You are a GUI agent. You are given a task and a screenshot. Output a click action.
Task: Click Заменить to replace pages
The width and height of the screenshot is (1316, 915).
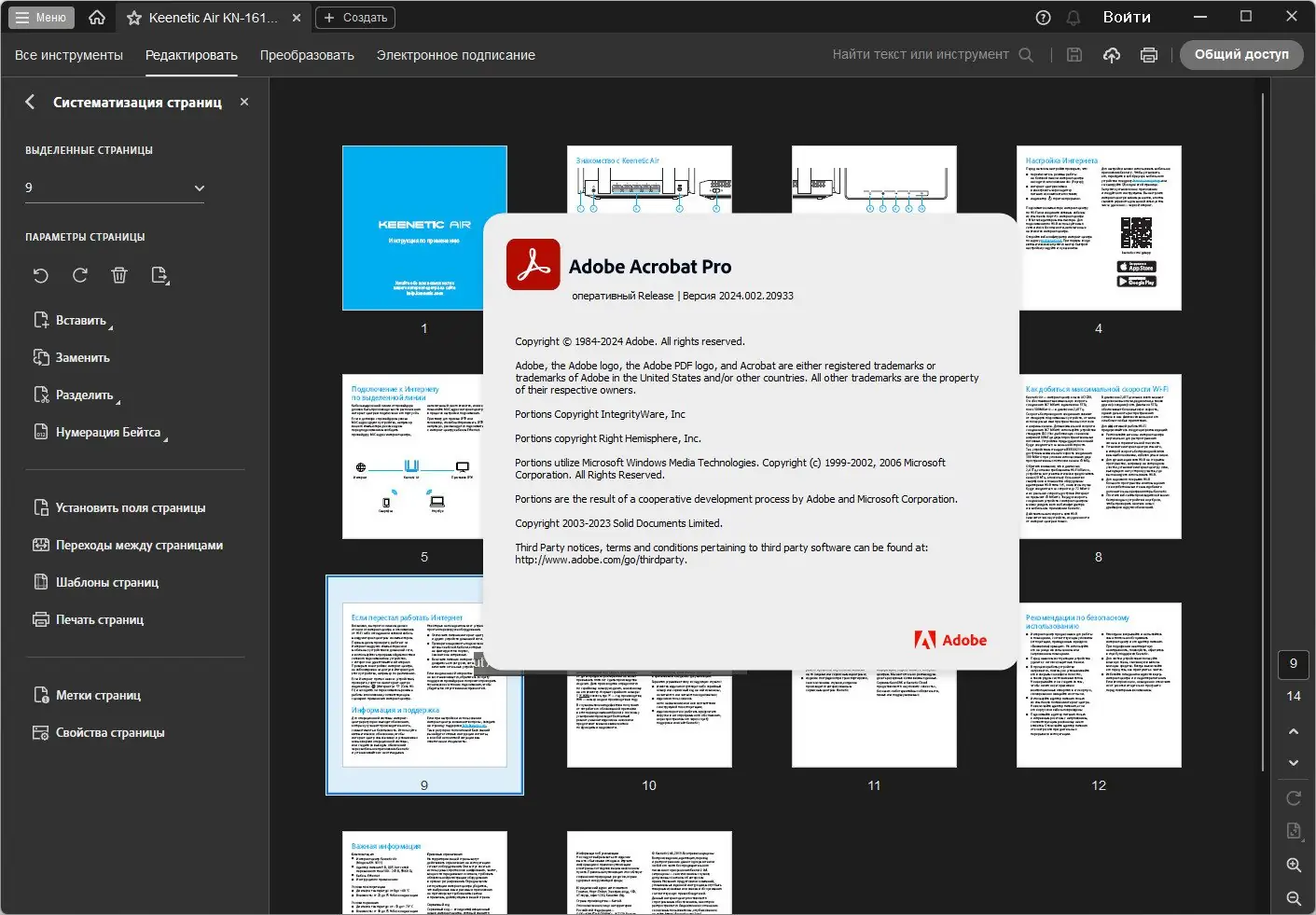tap(72, 357)
